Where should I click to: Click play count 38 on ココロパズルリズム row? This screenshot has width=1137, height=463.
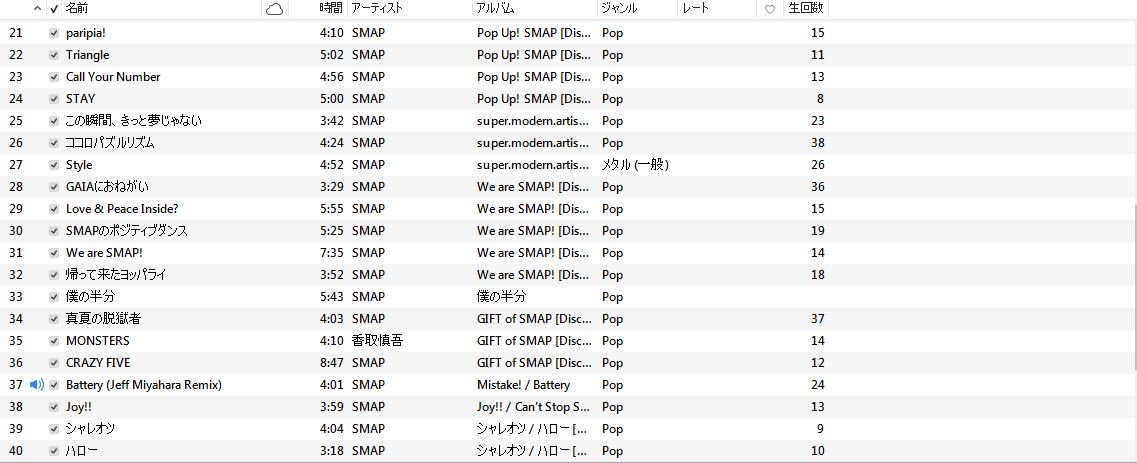pos(817,143)
